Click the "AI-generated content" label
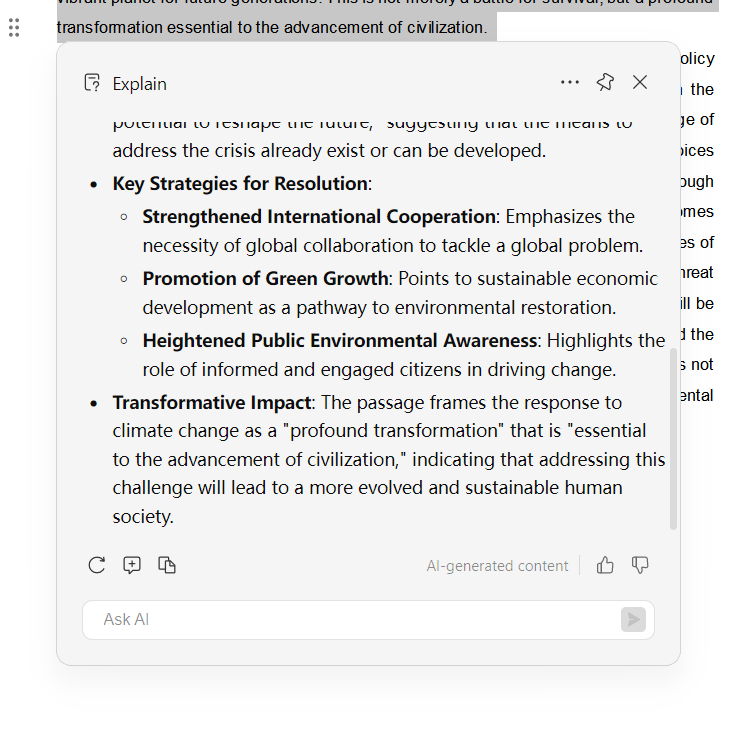736x736 pixels. [x=497, y=566]
